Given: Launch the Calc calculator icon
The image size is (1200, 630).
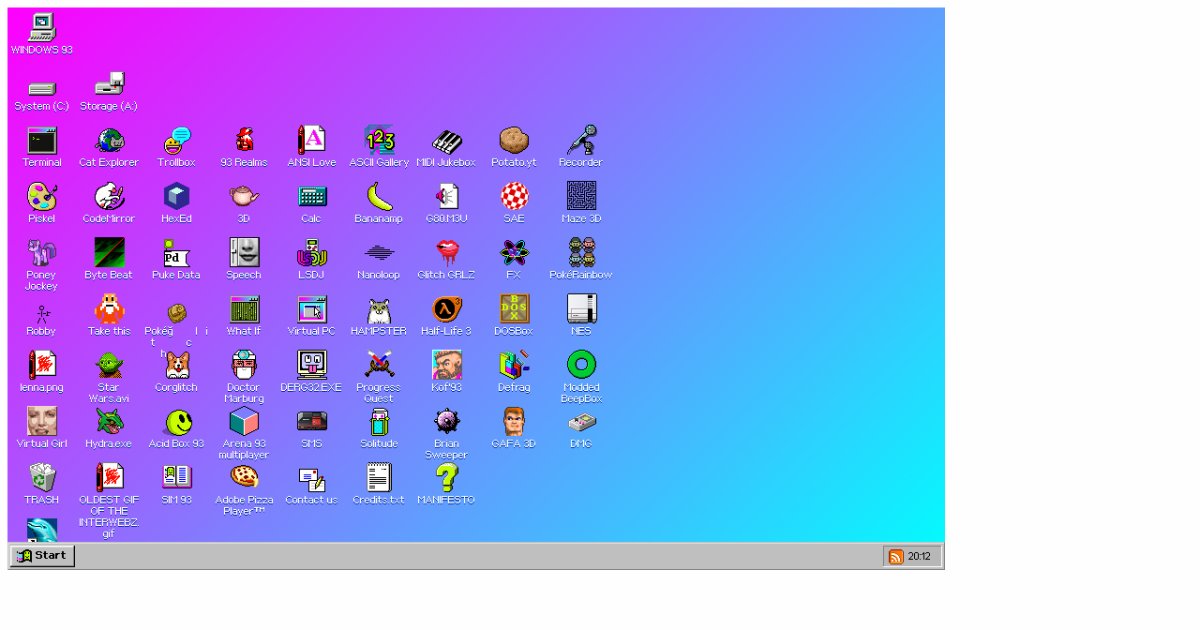Looking at the screenshot, I should (x=312, y=198).
